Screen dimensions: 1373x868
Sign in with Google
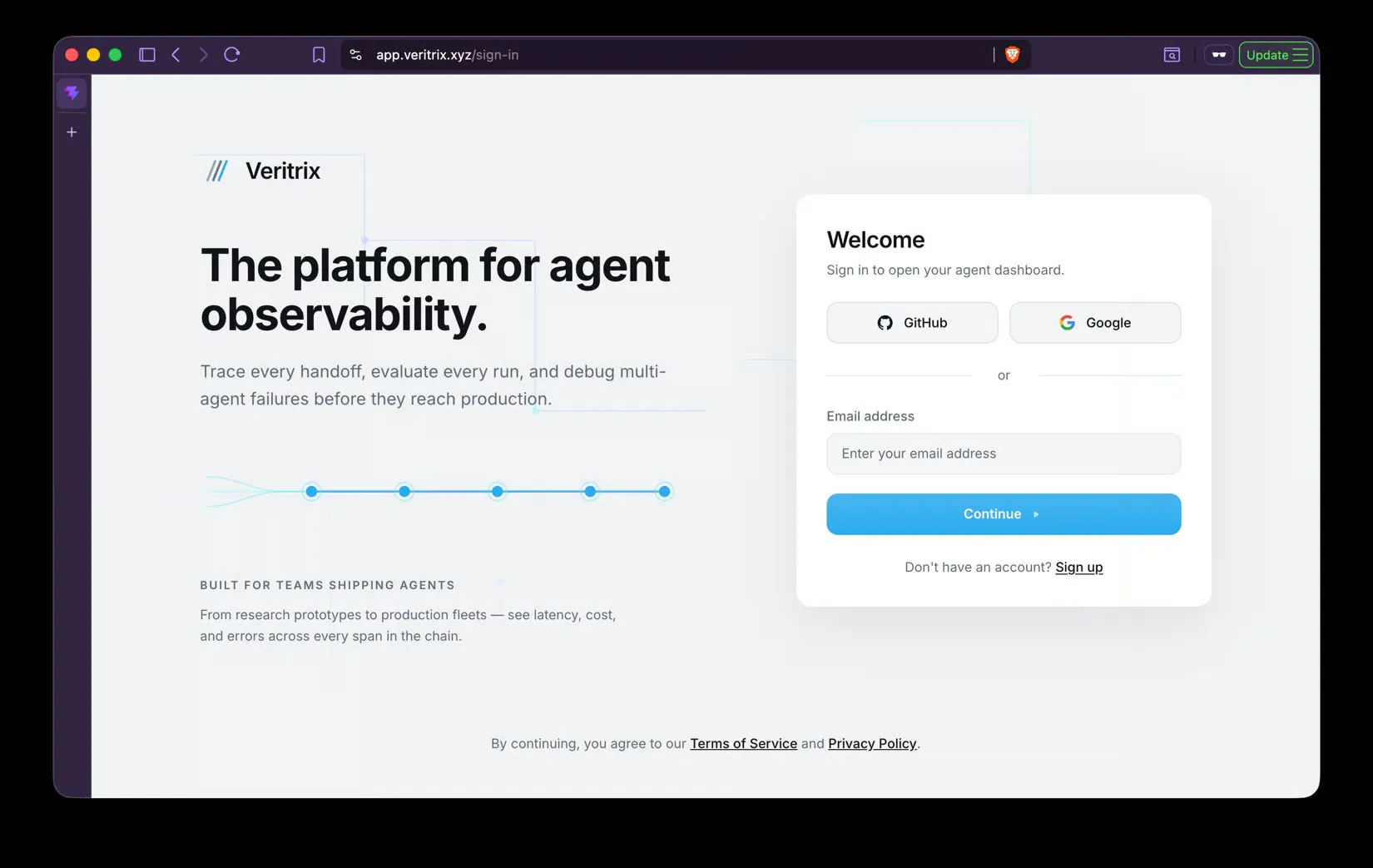pyautogui.click(x=1095, y=323)
